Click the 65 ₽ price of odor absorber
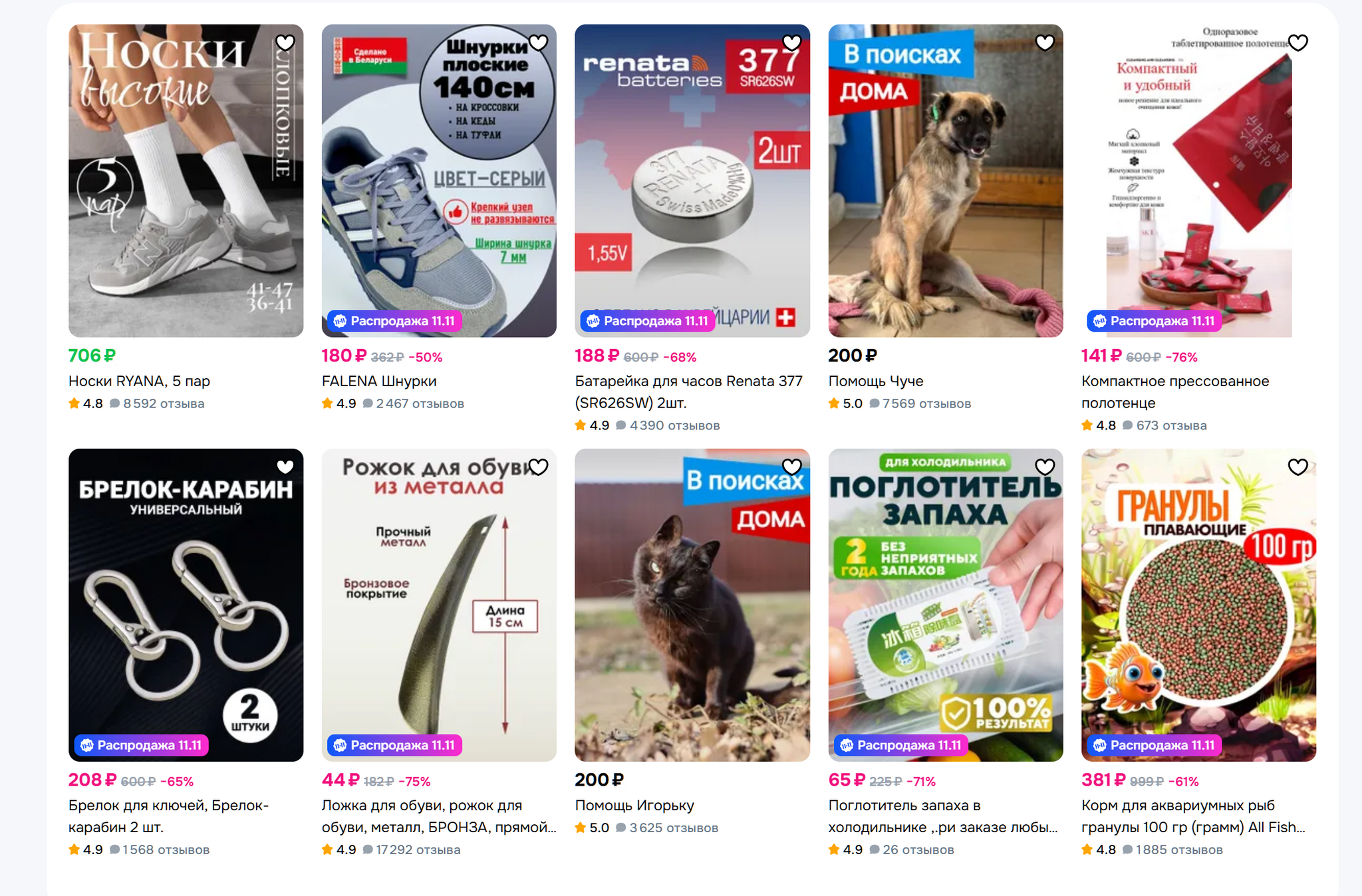The height and width of the screenshot is (896, 1362). [x=847, y=780]
